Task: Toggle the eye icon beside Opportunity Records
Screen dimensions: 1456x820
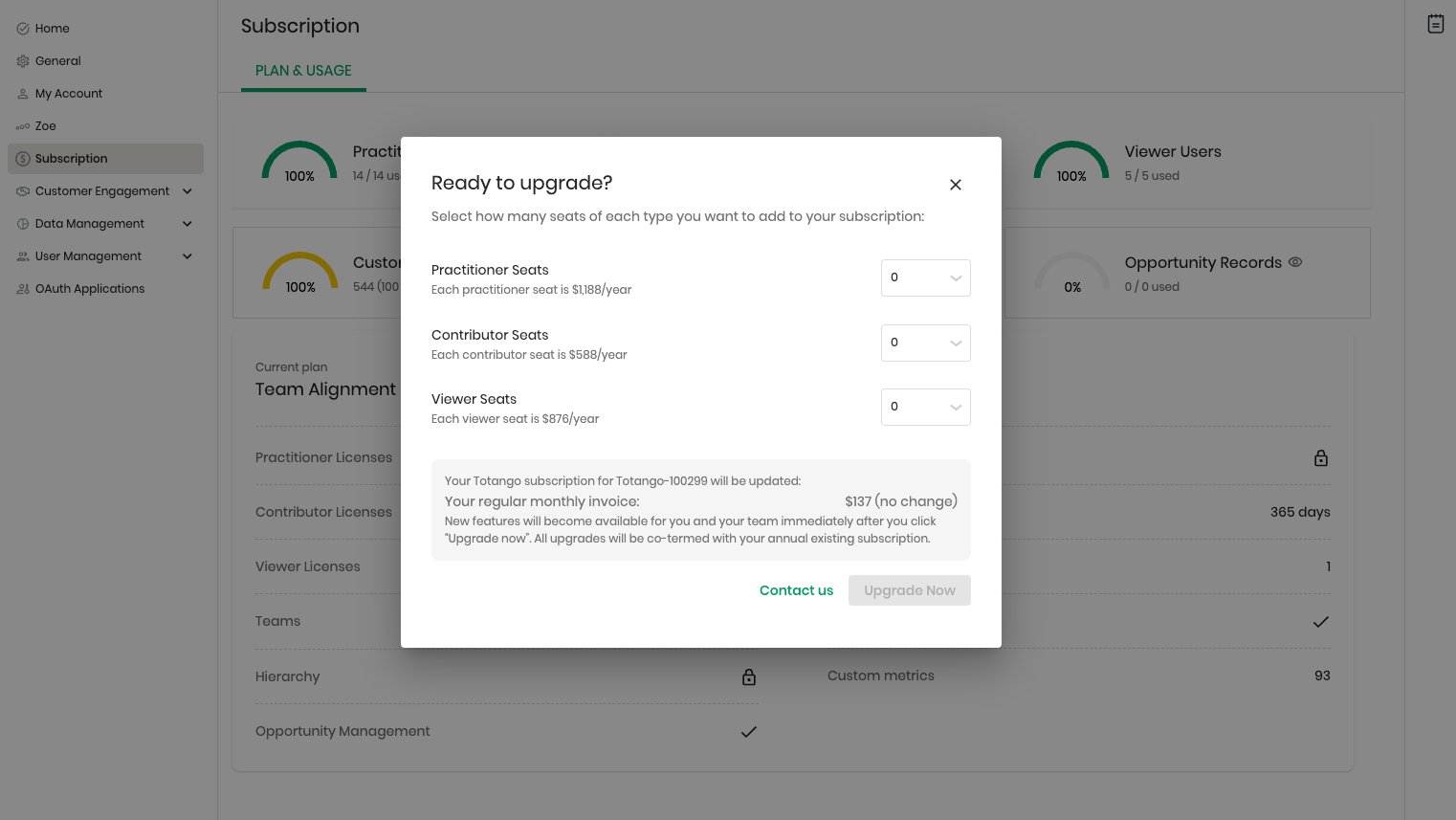Action: (x=1295, y=262)
